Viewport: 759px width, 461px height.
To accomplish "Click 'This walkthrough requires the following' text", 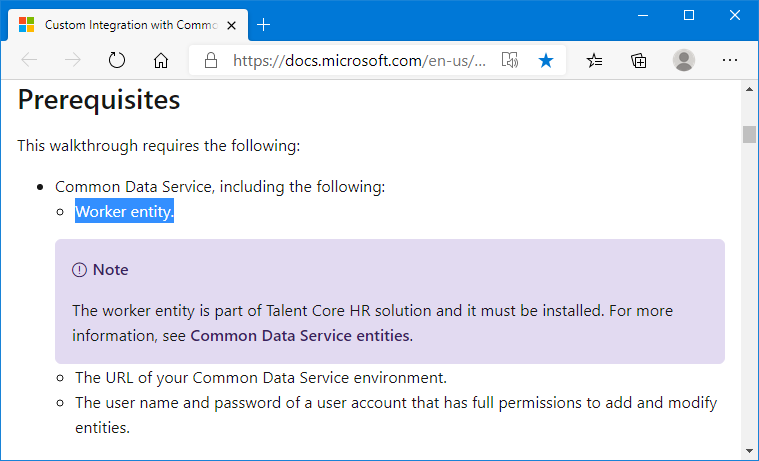I will [x=159, y=145].
